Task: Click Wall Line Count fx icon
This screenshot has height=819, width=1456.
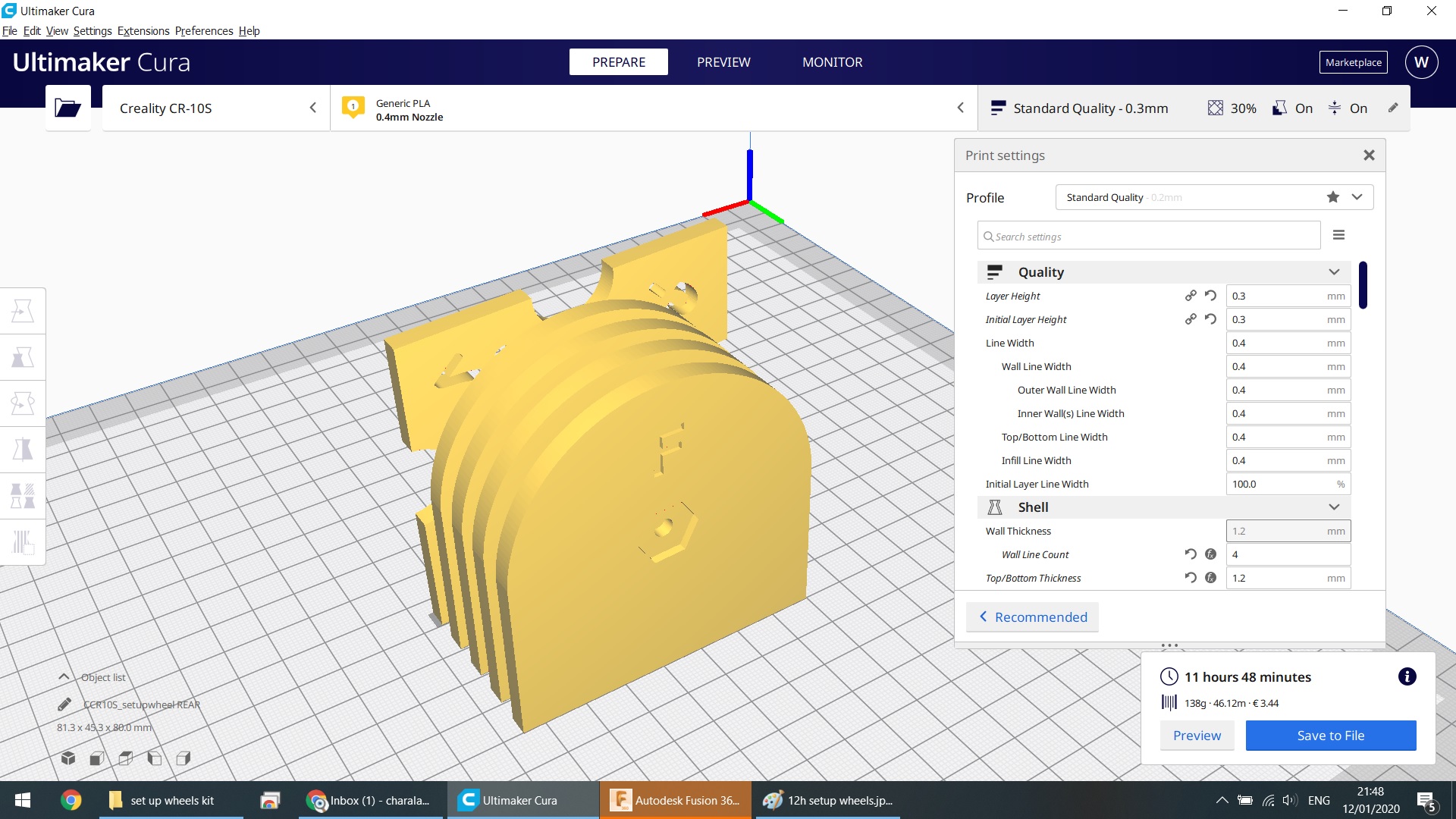Action: tap(1211, 554)
